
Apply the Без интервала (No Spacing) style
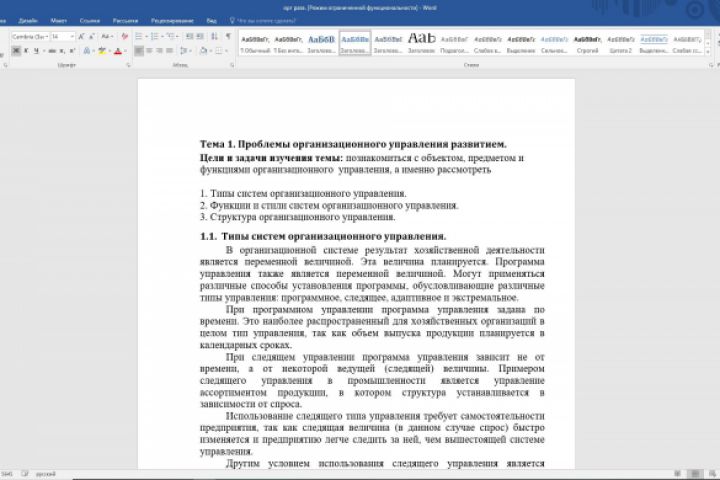(288, 44)
